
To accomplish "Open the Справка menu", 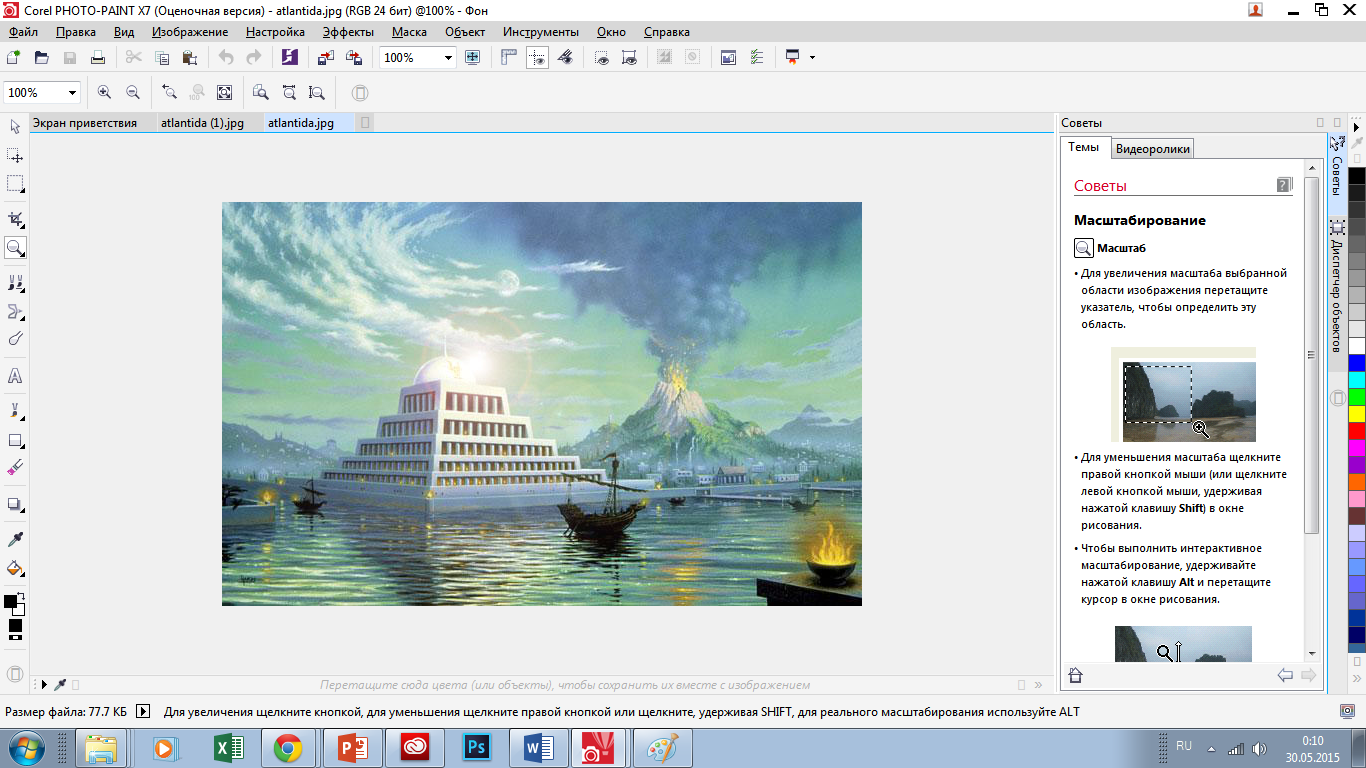I will 666,32.
